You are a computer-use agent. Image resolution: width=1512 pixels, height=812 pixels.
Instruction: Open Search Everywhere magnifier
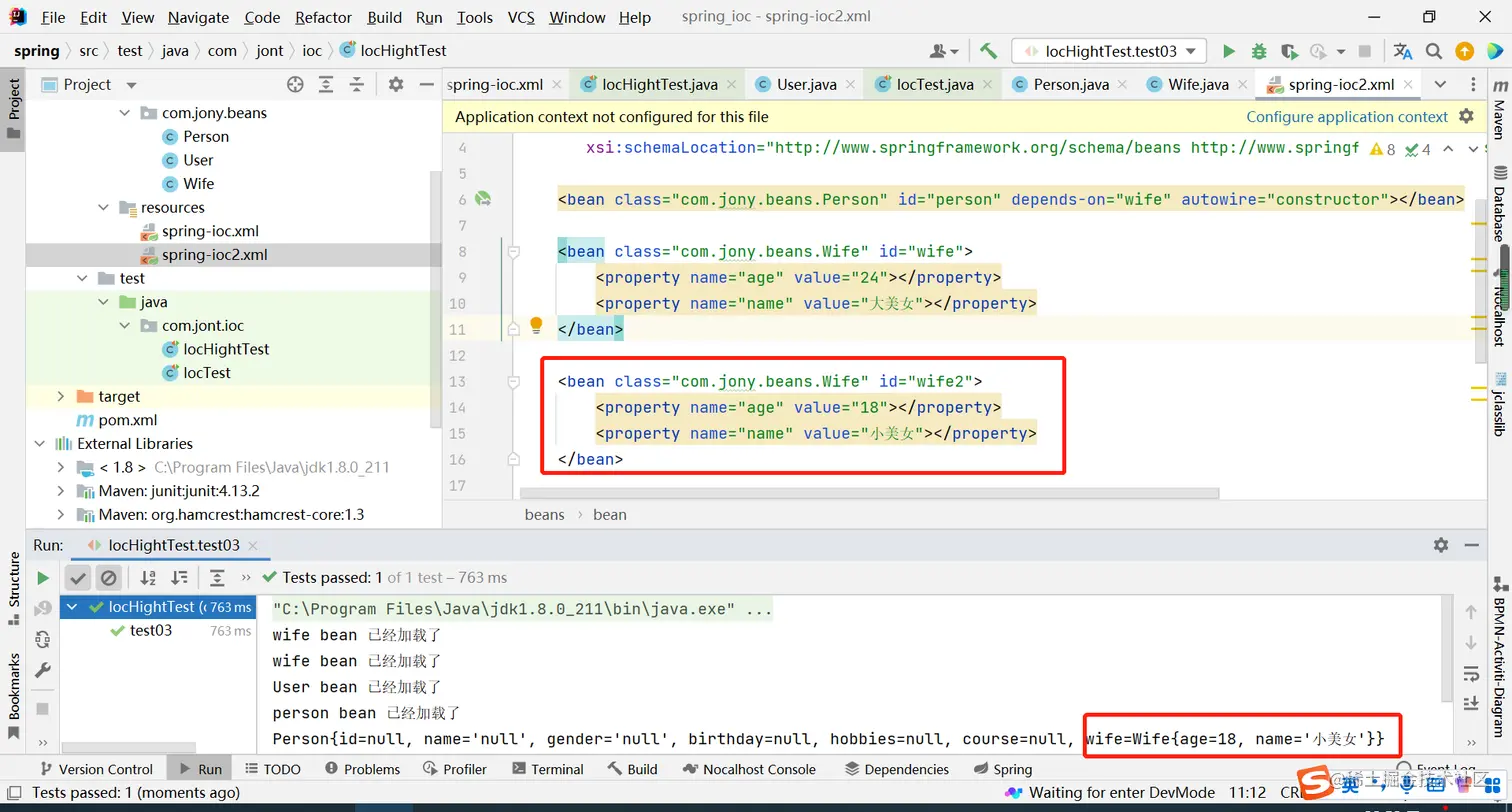click(1434, 51)
